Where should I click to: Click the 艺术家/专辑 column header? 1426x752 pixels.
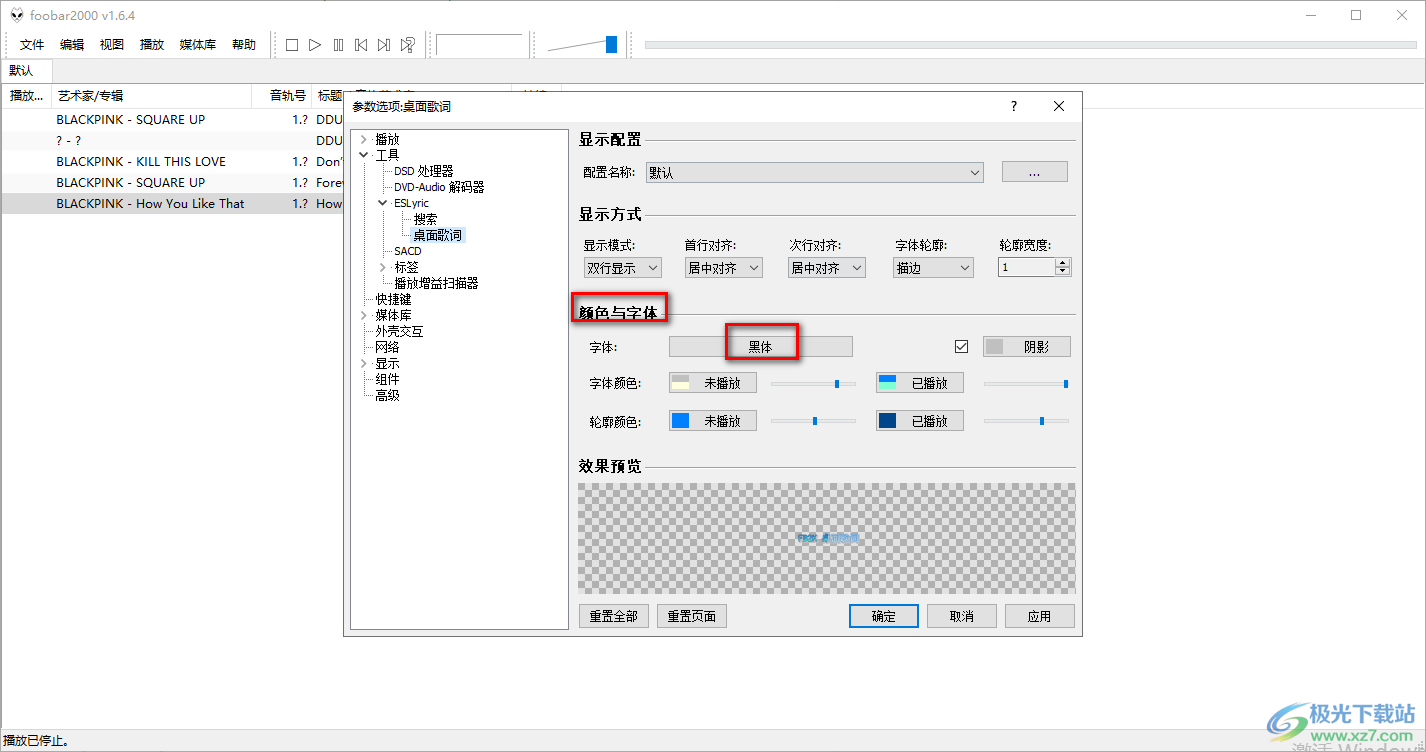click(x=152, y=96)
